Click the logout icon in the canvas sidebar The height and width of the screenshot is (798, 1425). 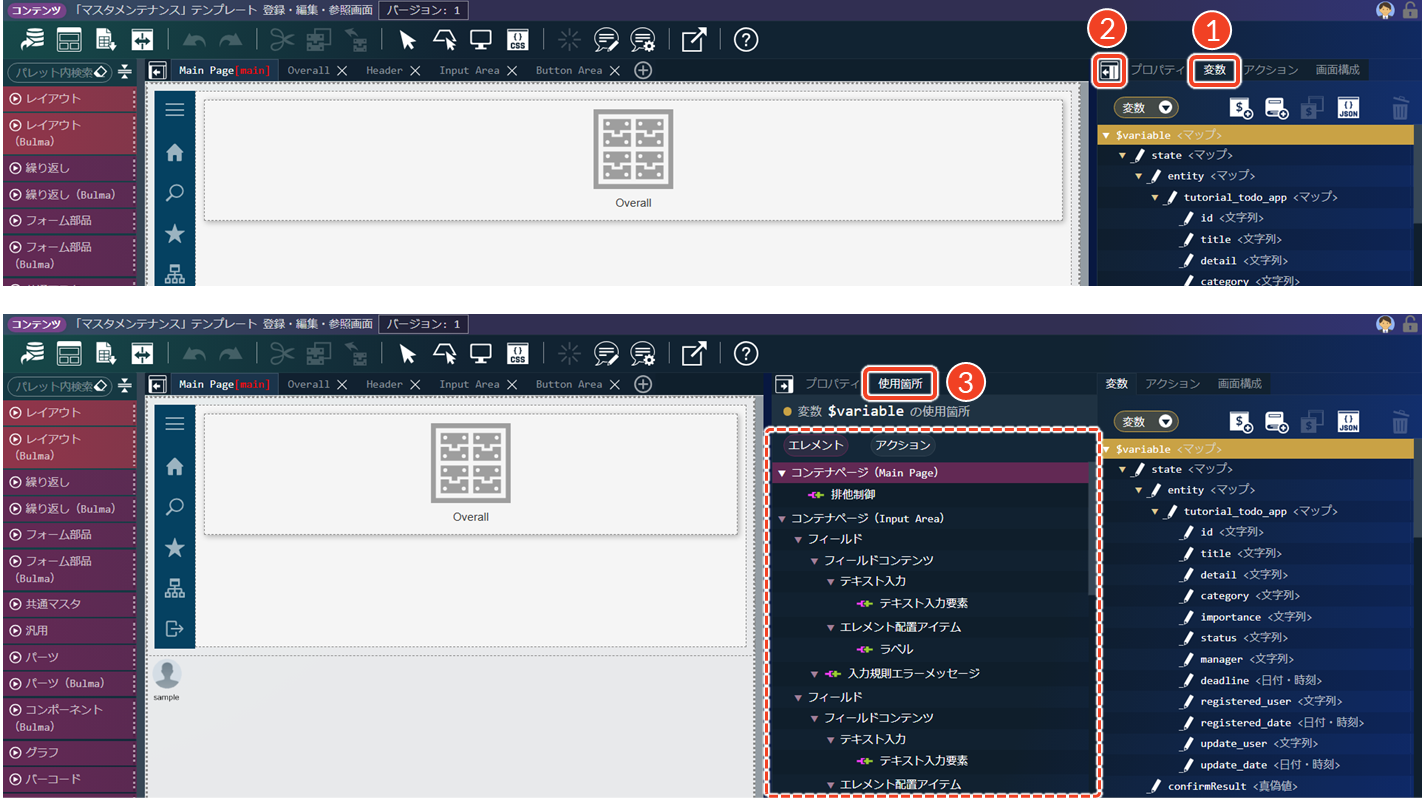coord(174,629)
